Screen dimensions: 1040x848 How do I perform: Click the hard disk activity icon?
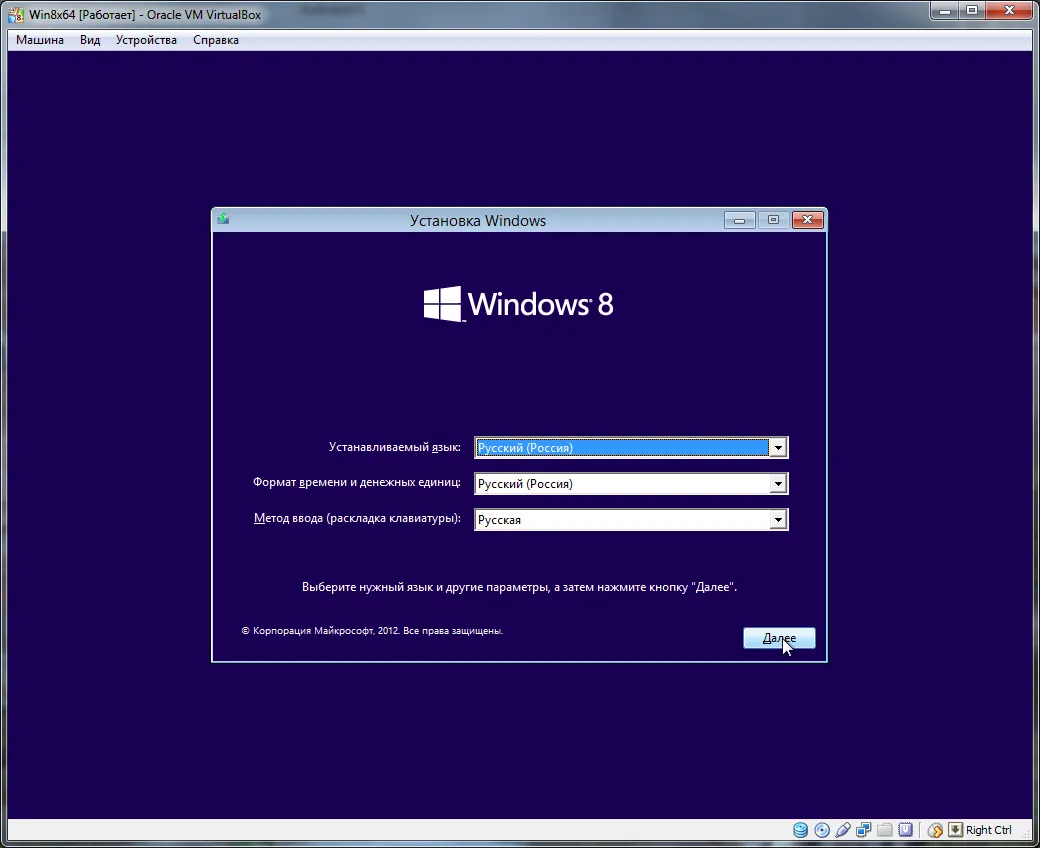pos(801,829)
